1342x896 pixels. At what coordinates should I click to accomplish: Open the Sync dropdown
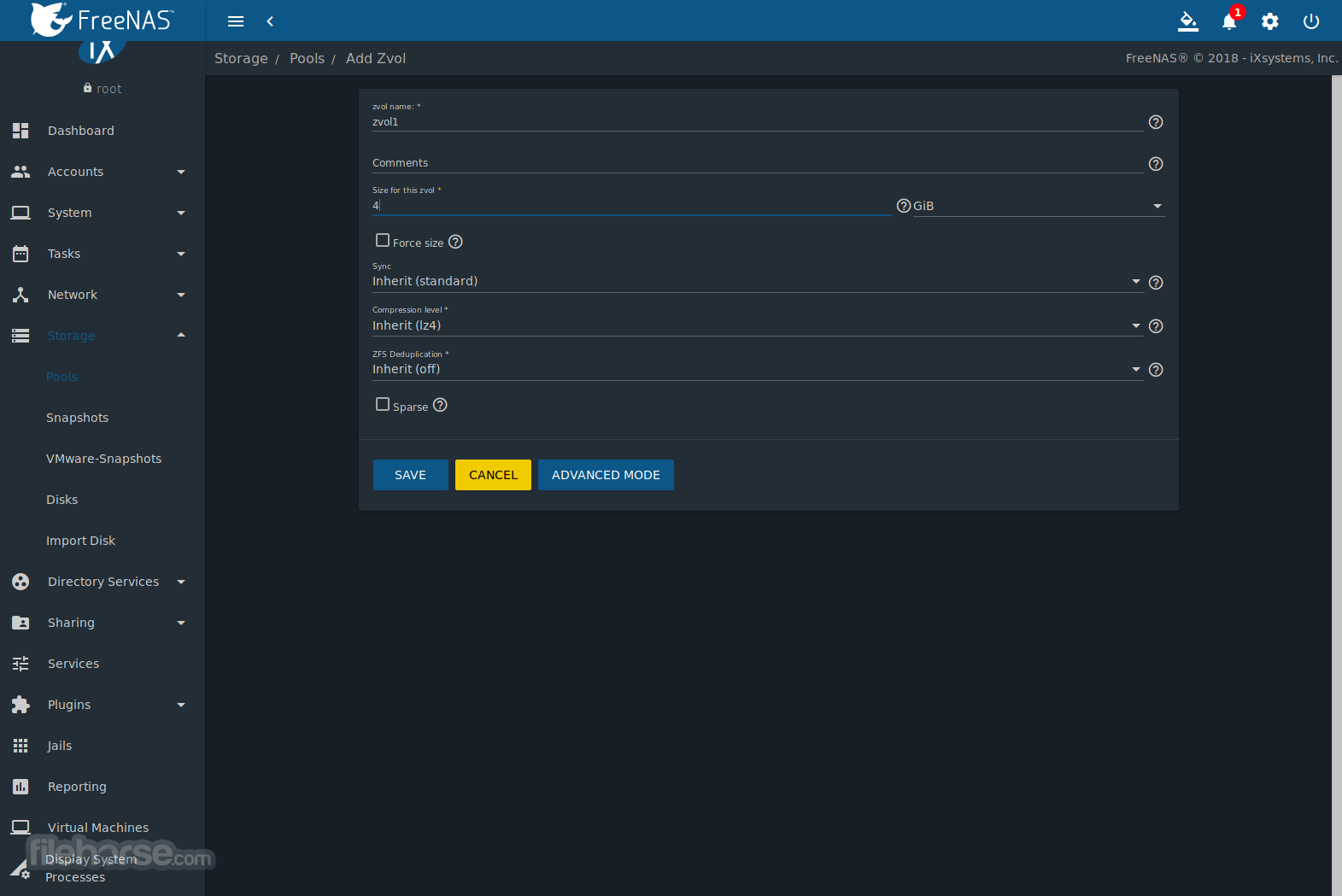coord(757,282)
